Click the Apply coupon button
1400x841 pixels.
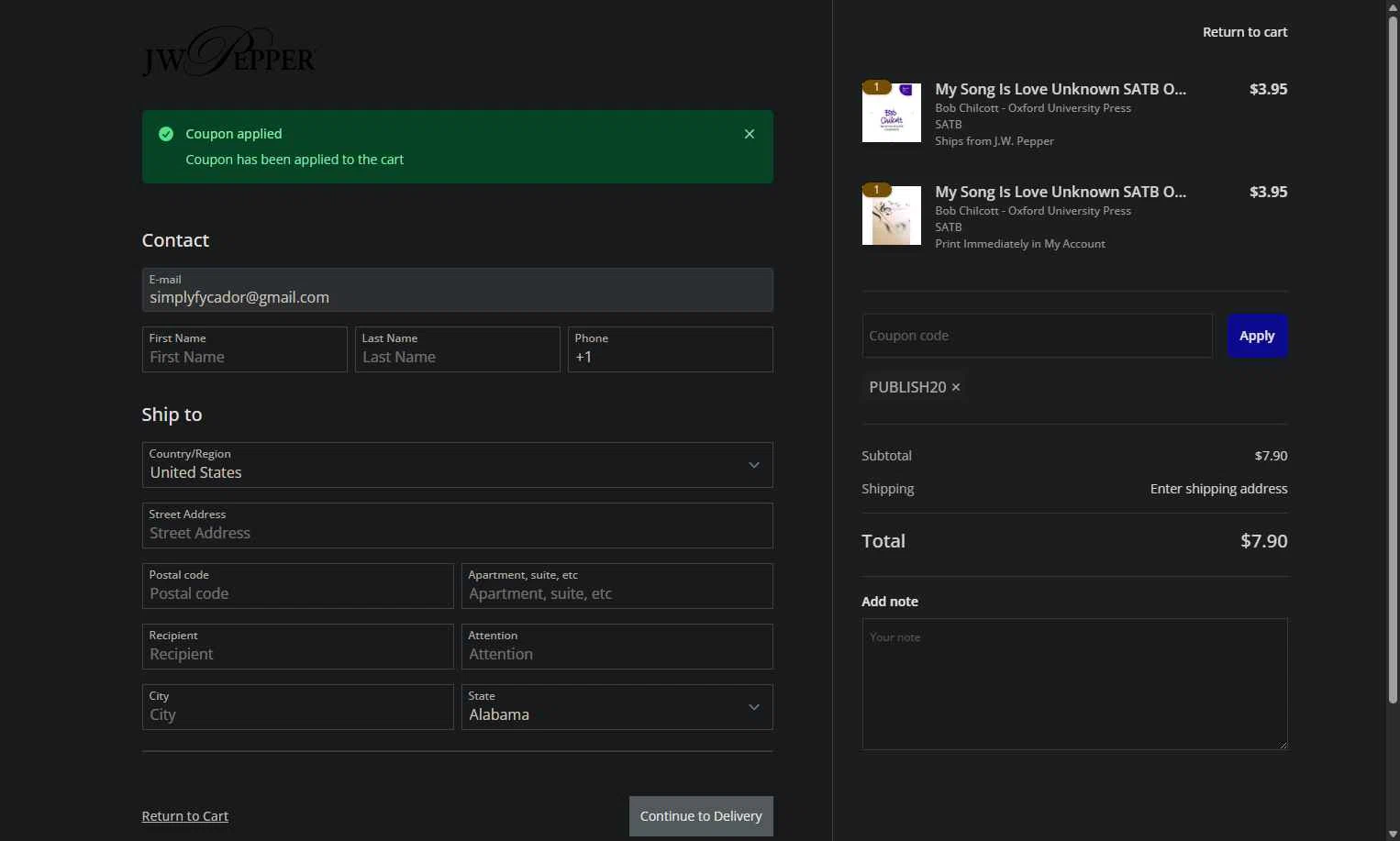[x=1256, y=336]
